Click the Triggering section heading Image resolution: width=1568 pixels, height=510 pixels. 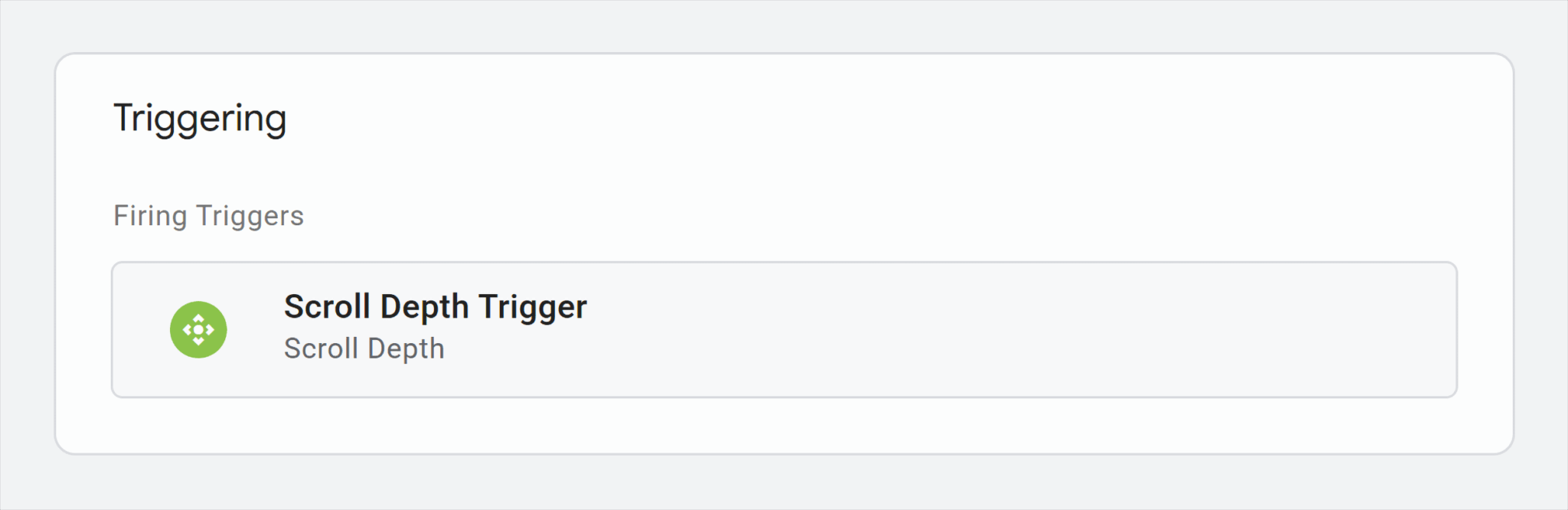point(200,119)
